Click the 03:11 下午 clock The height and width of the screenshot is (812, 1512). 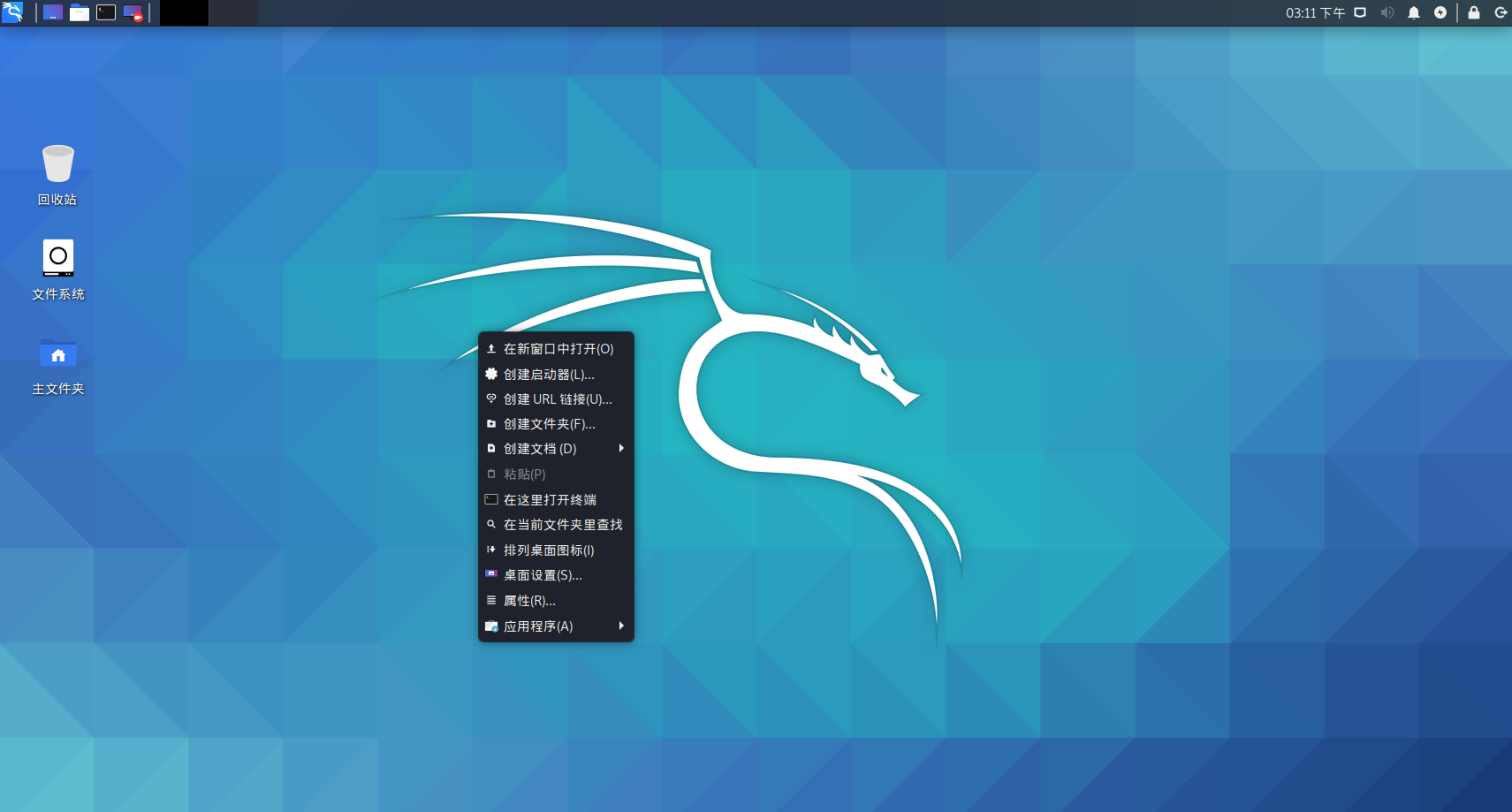tap(1315, 12)
